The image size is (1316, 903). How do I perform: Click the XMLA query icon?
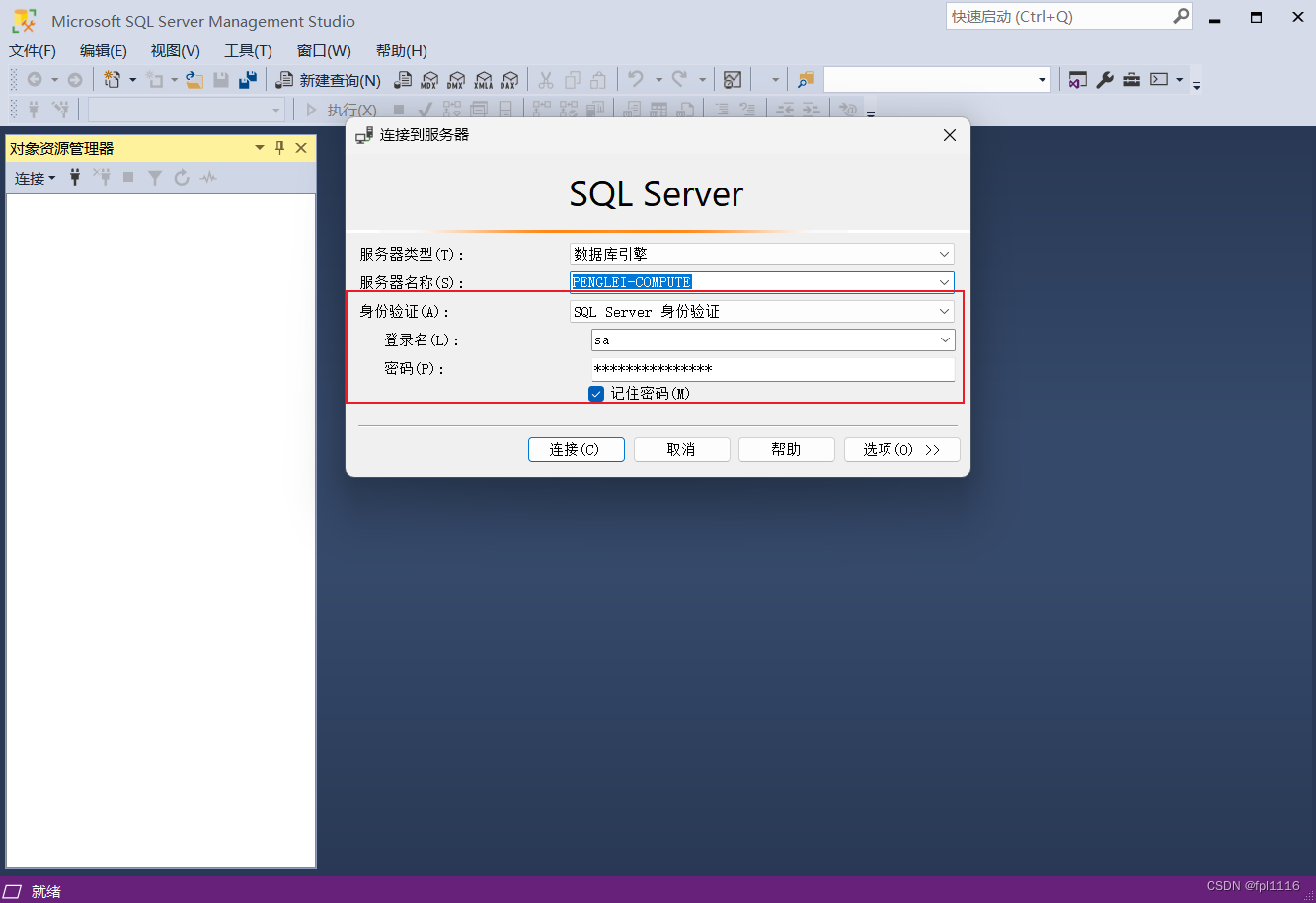pos(483,80)
